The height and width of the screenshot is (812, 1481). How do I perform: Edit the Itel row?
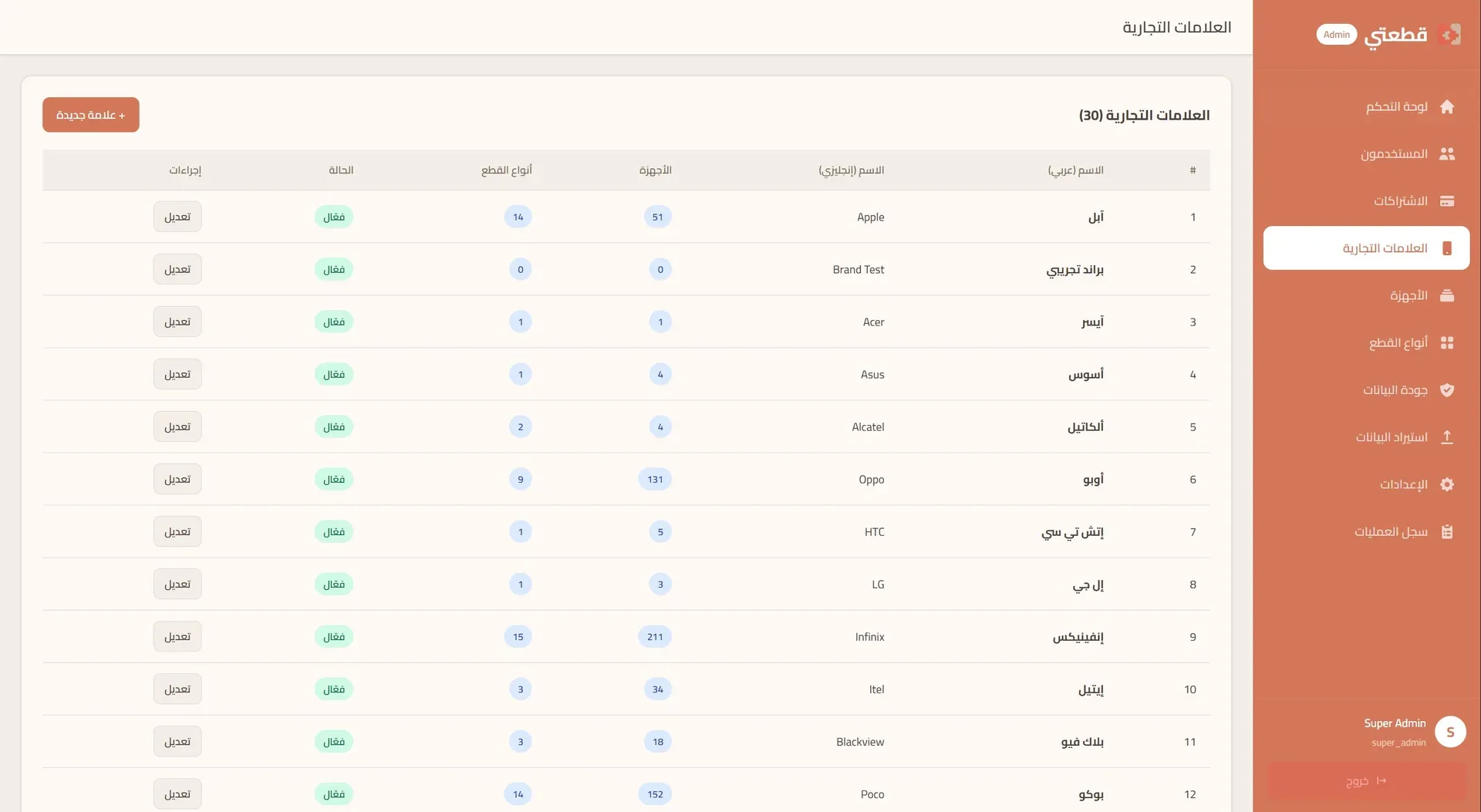177,689
